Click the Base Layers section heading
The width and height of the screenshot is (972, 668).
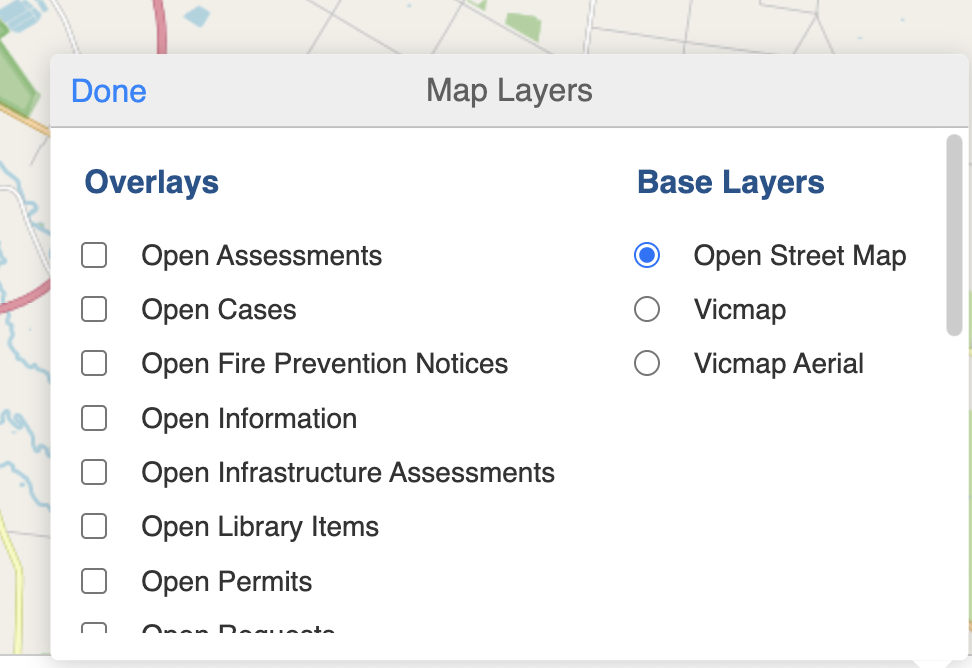tap(730, 182)
